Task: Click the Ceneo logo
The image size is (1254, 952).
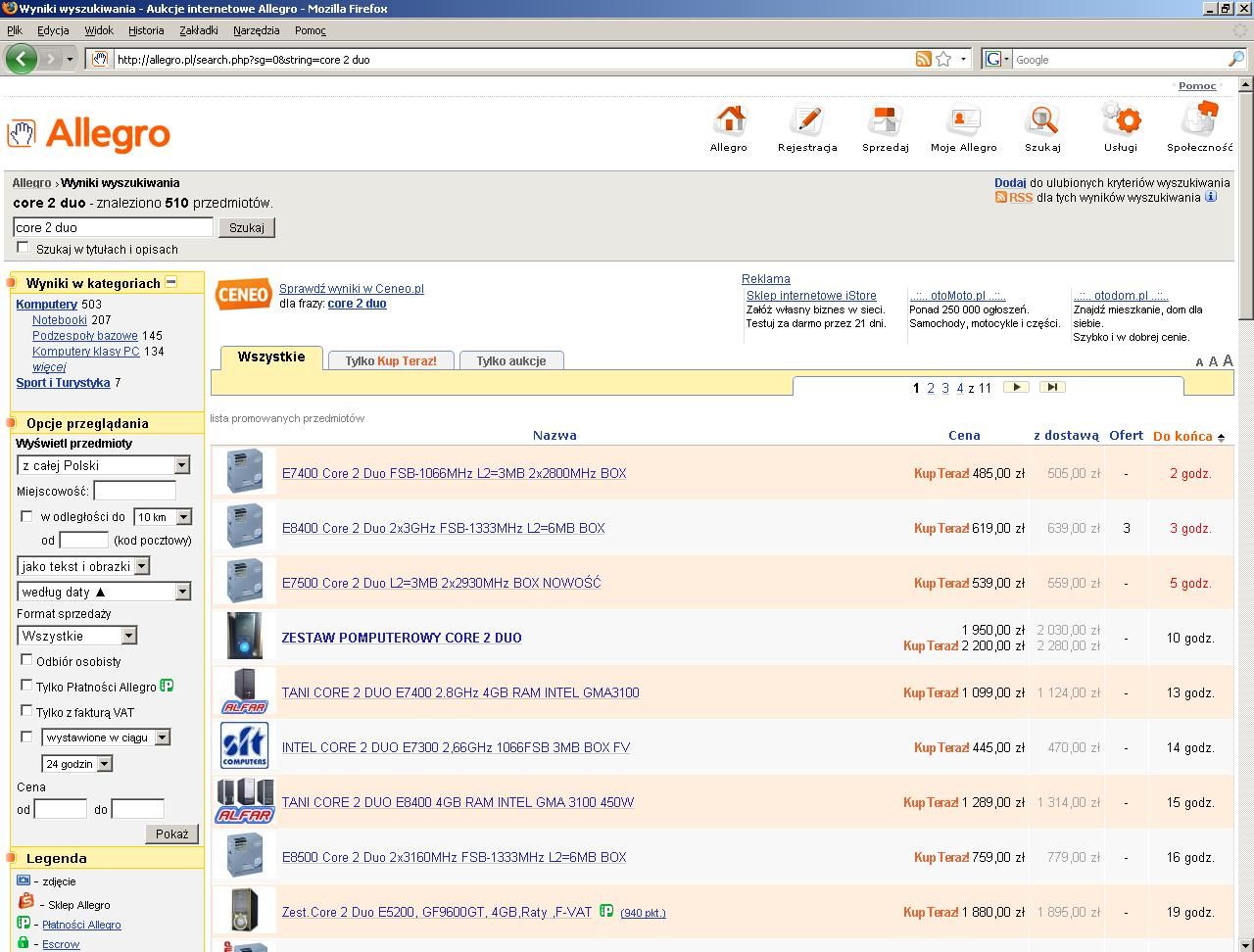Action: tap(243, 294)
